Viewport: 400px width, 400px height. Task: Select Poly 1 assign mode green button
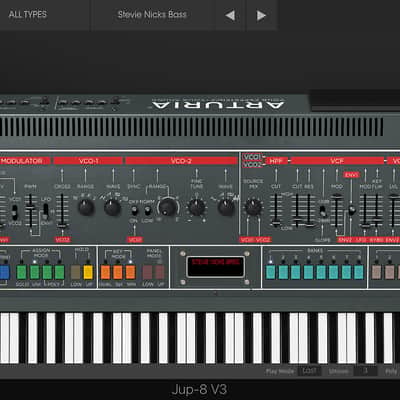click(47, 272)
